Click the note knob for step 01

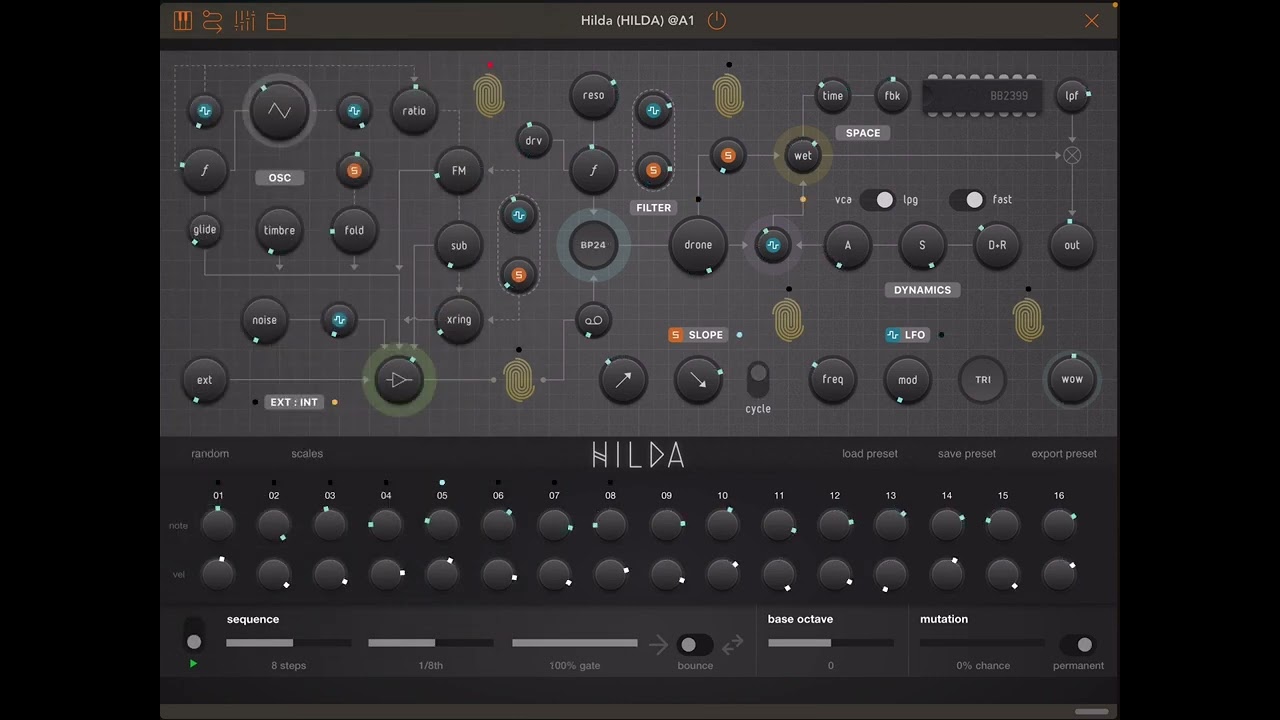[218, 524]
